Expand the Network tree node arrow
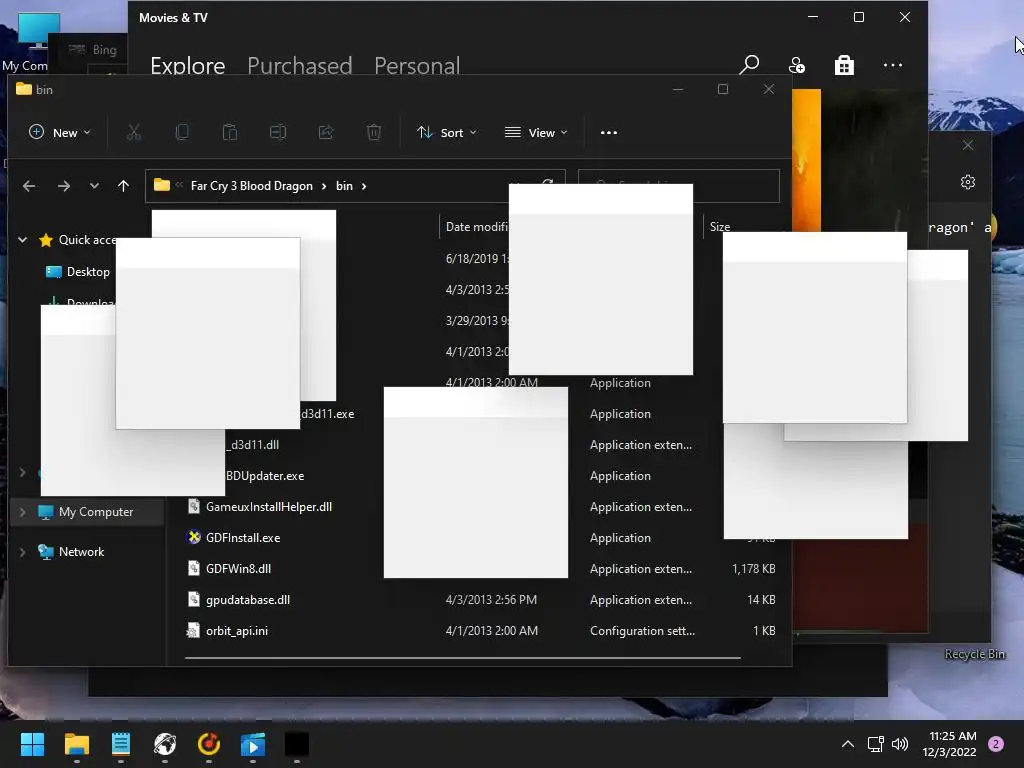 click(22, 552)
